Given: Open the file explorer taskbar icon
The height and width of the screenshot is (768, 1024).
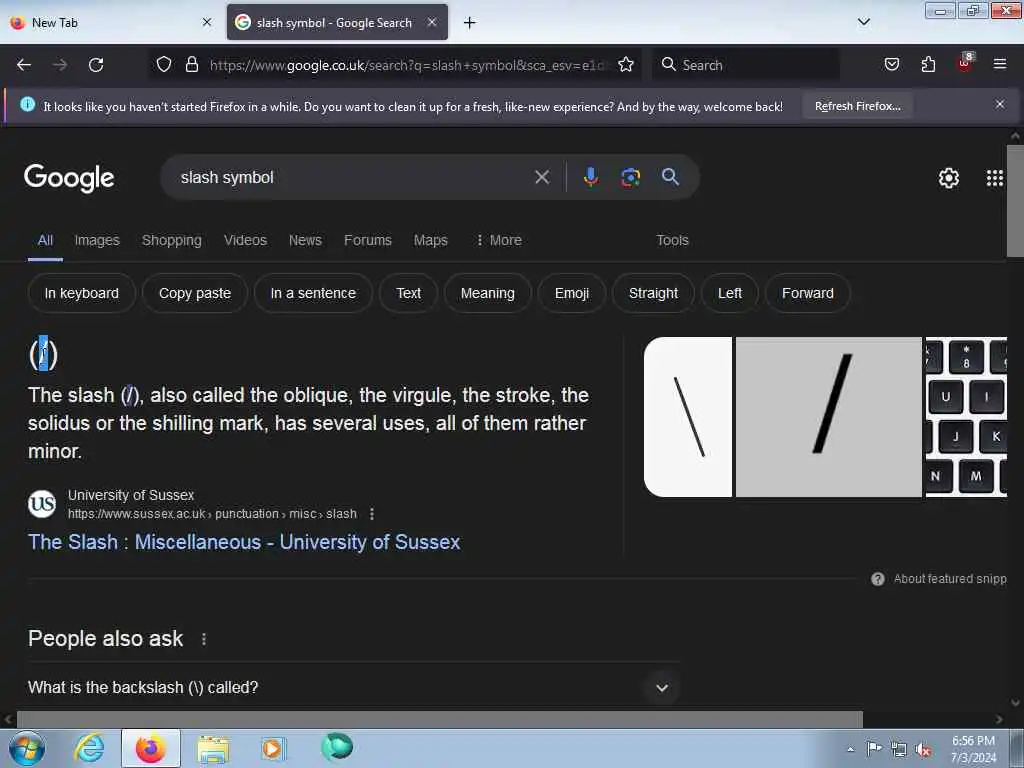Looking at the screenshot, I should click(213, 748).
